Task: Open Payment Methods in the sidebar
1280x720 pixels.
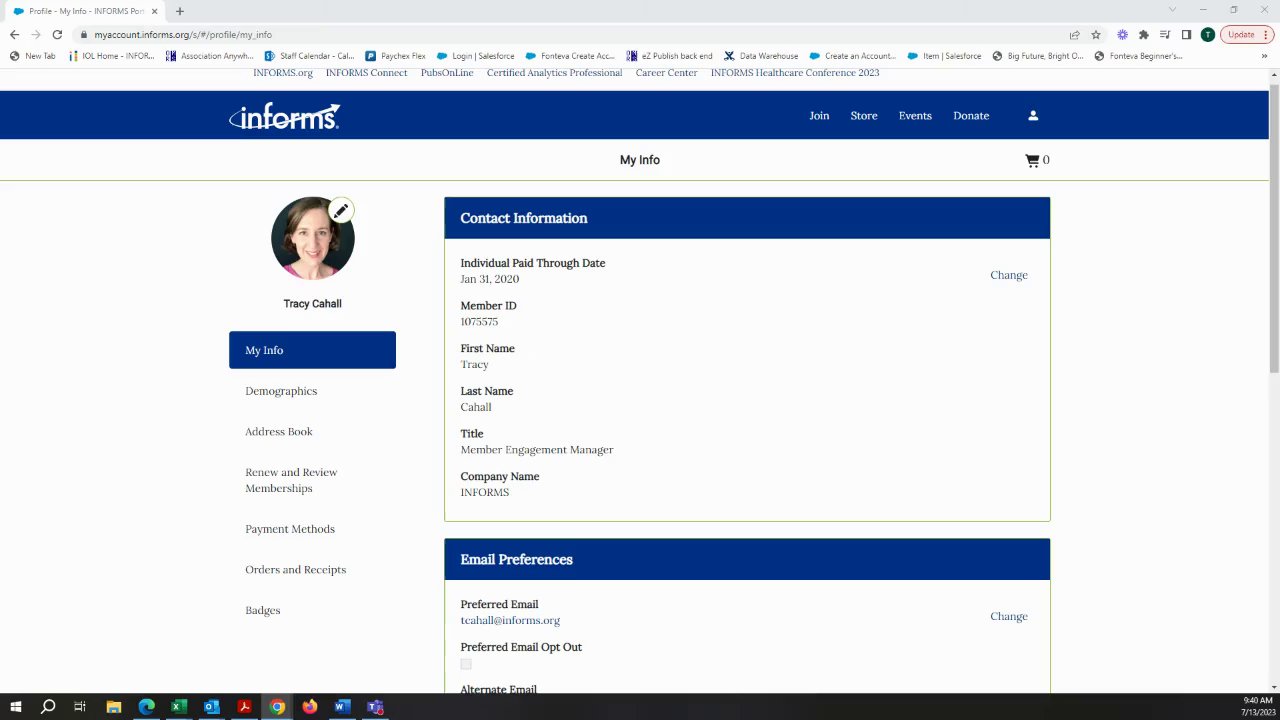Action: coord(290,529)
